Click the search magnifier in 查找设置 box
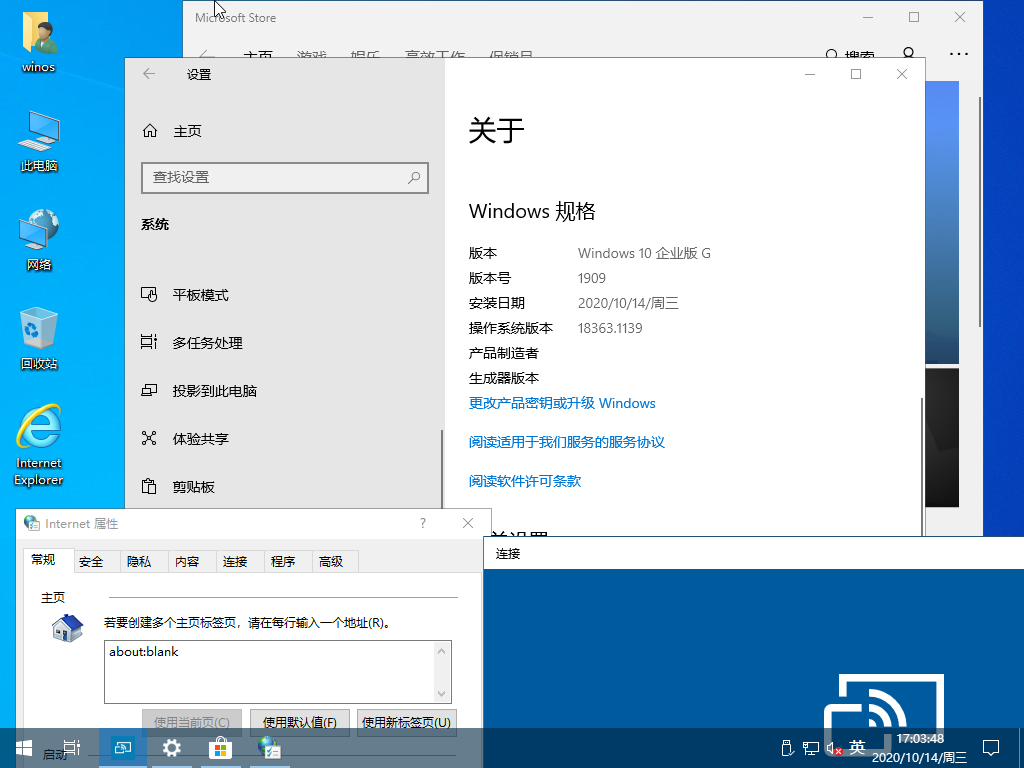The image size is (1024, 768). (x=413, y=178)
